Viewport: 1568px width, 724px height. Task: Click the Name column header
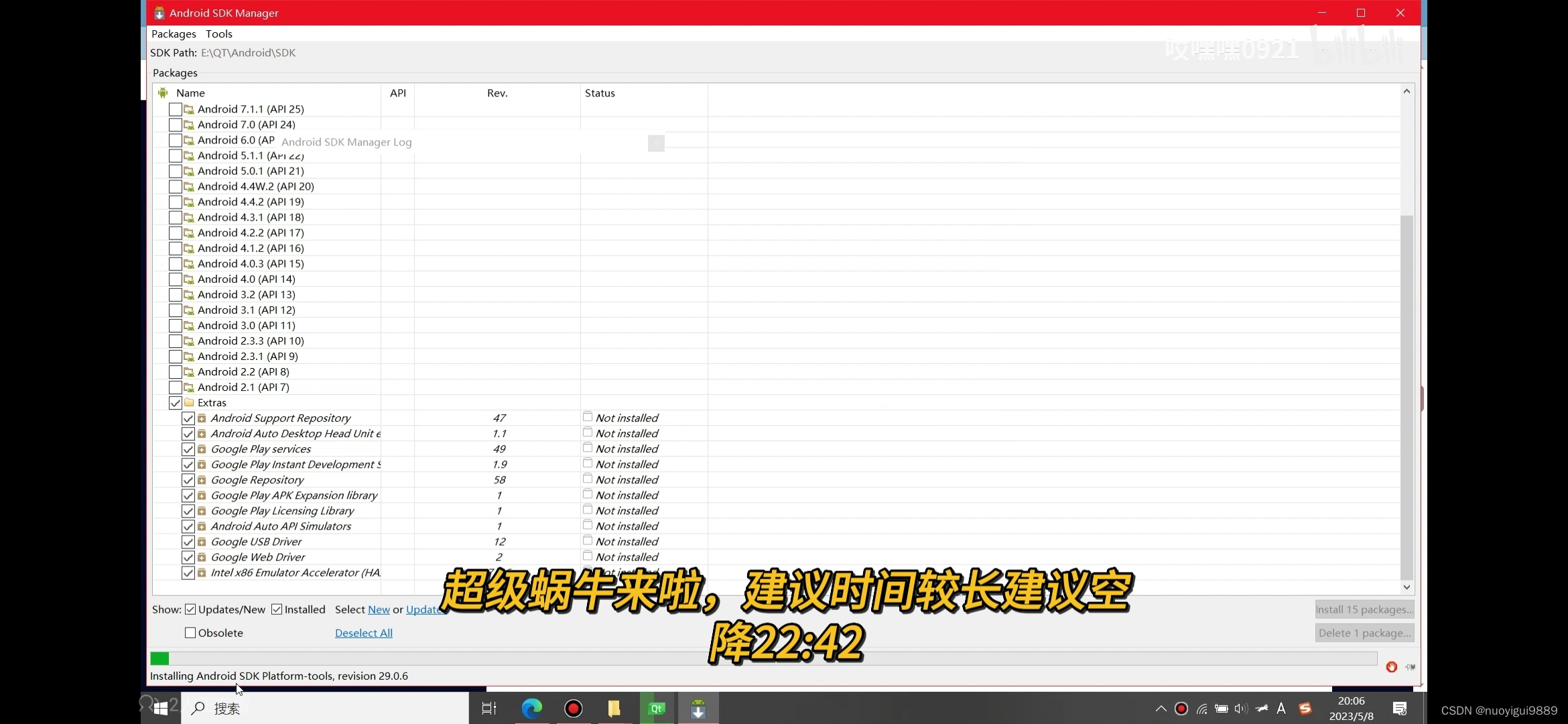(x=267, y=93)
